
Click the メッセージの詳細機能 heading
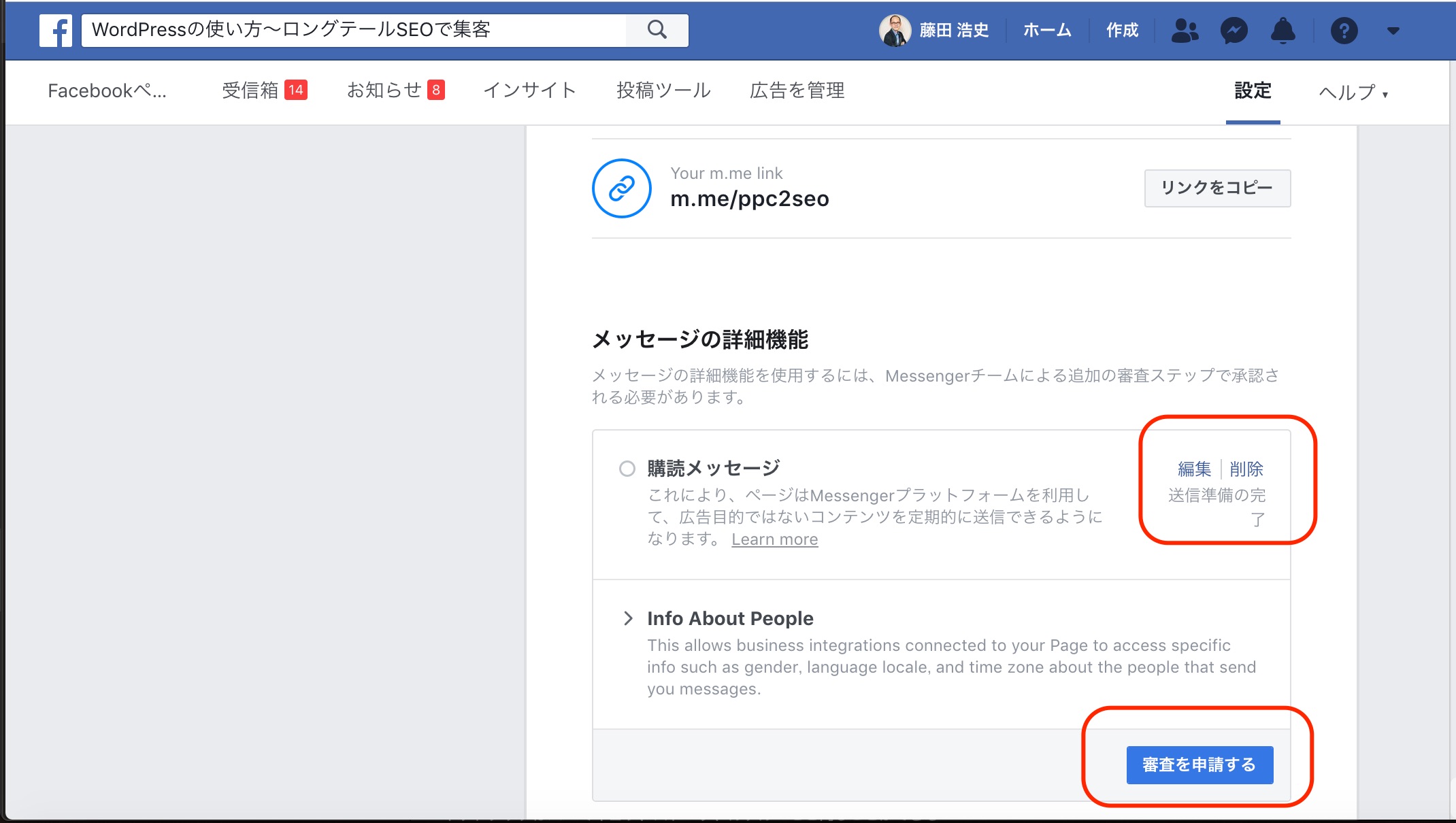pyautogui.click(x=700, y=339)
